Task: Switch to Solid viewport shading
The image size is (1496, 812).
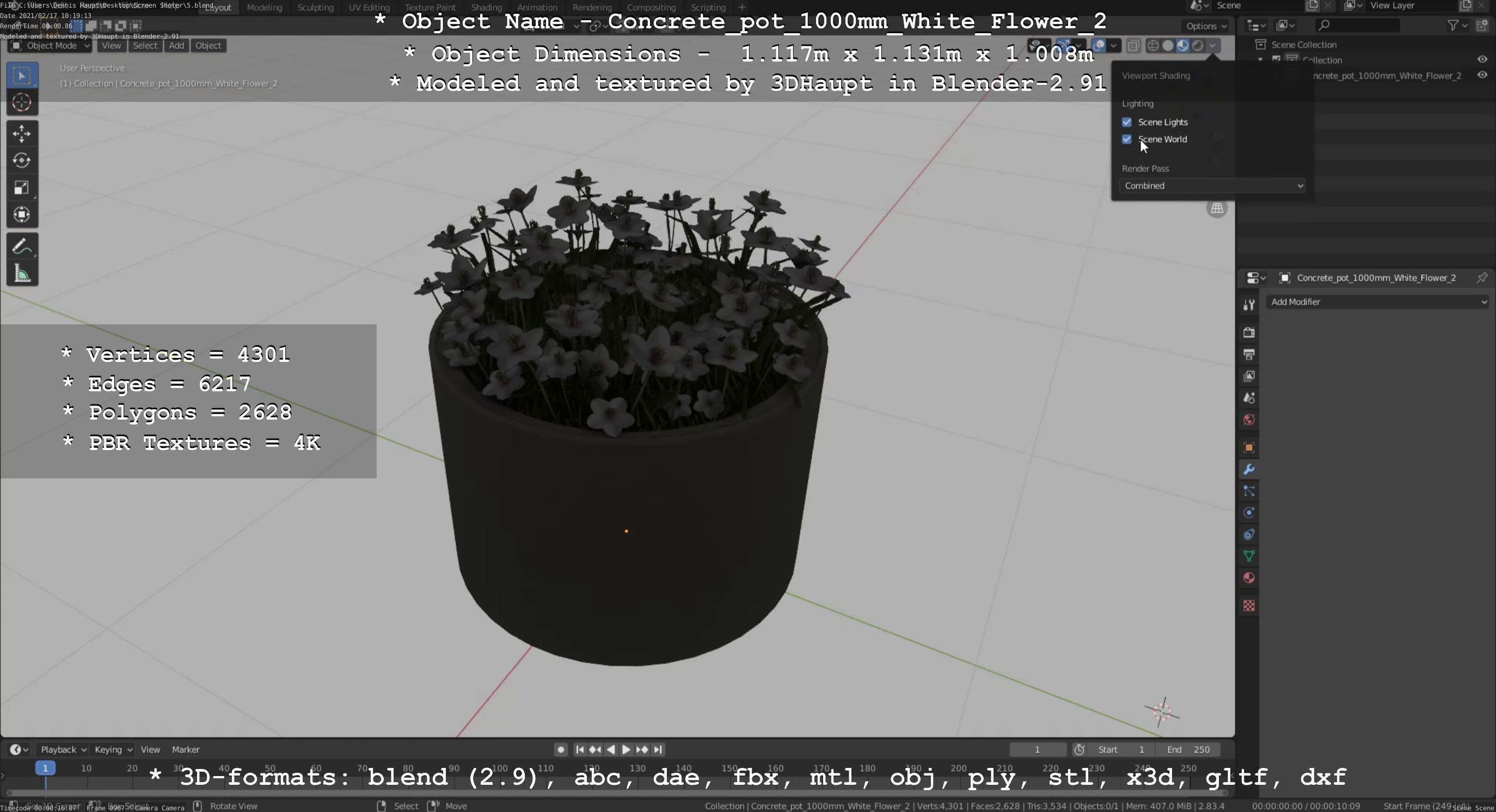Action: coord(1168,45)
